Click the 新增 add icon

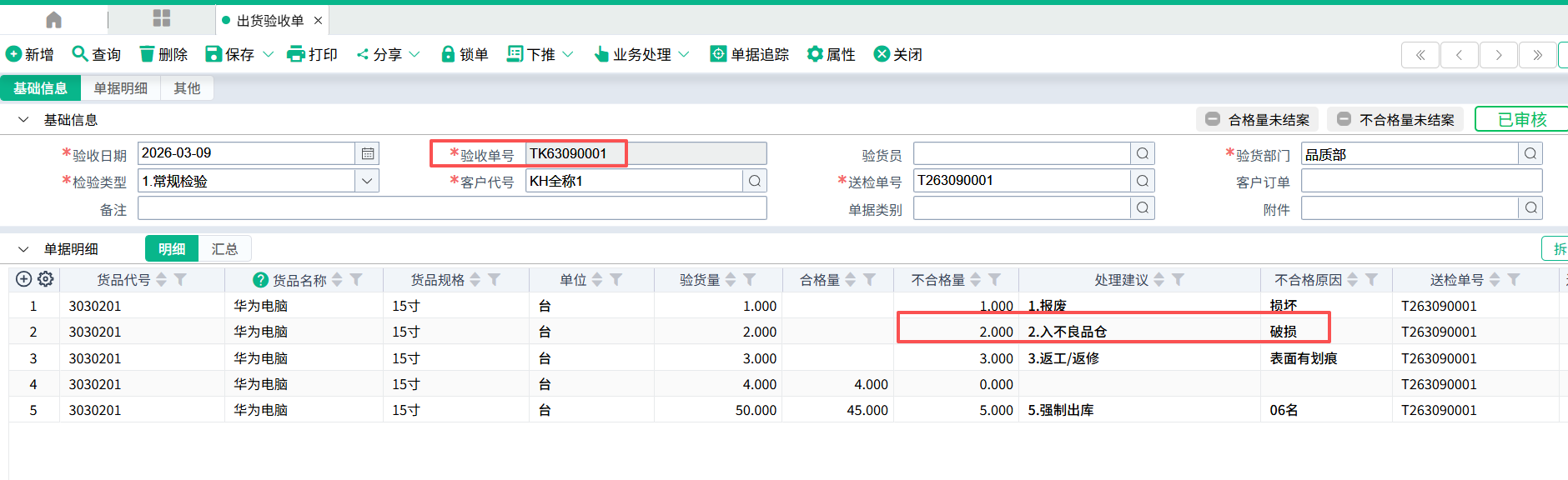[x=14, y=54]
